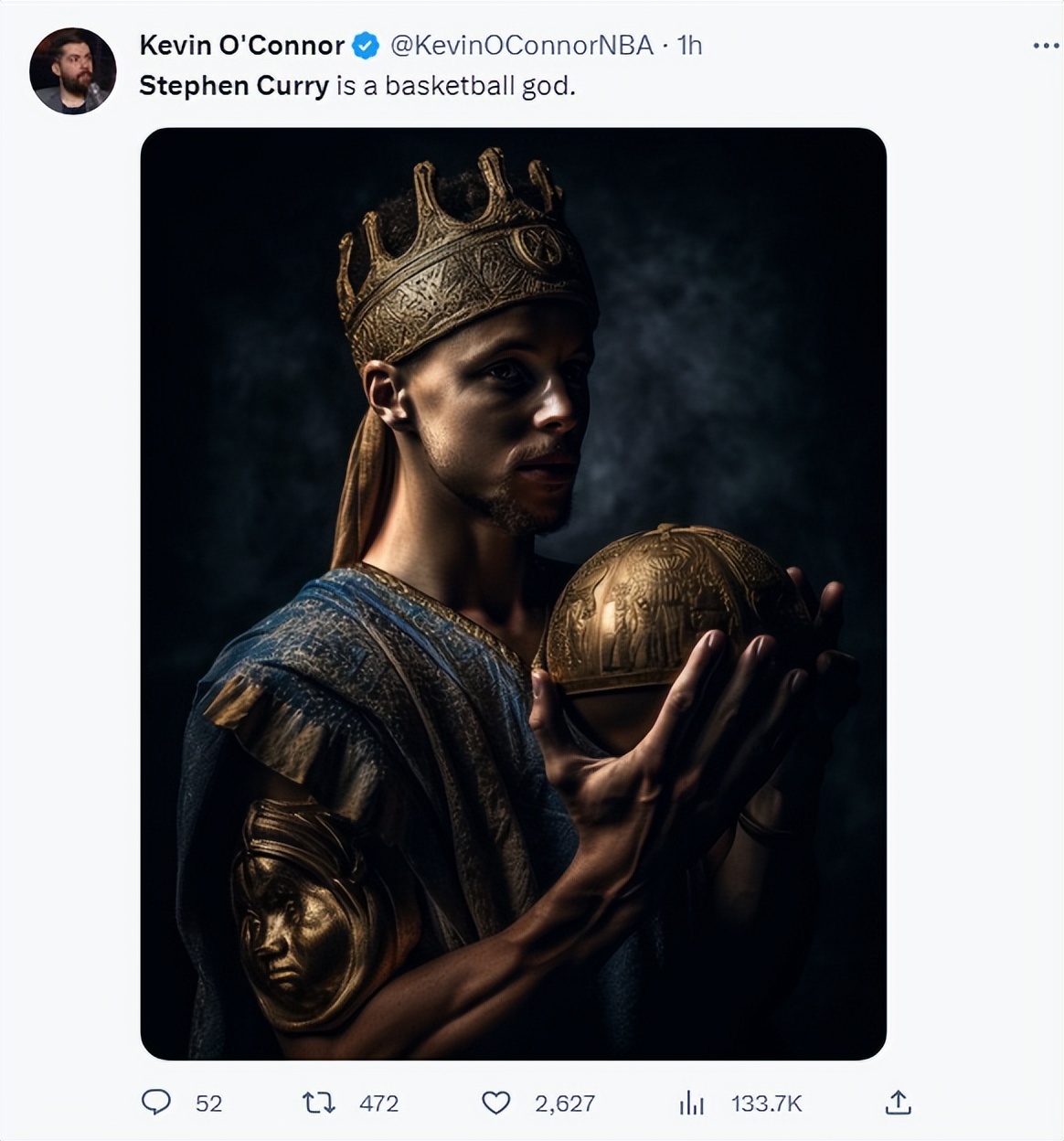The height and width of the screenshot is (1141, 1064).
Task: Open the three-dot more options menu
Action: pyautogui.click(x=1045, y=46)
